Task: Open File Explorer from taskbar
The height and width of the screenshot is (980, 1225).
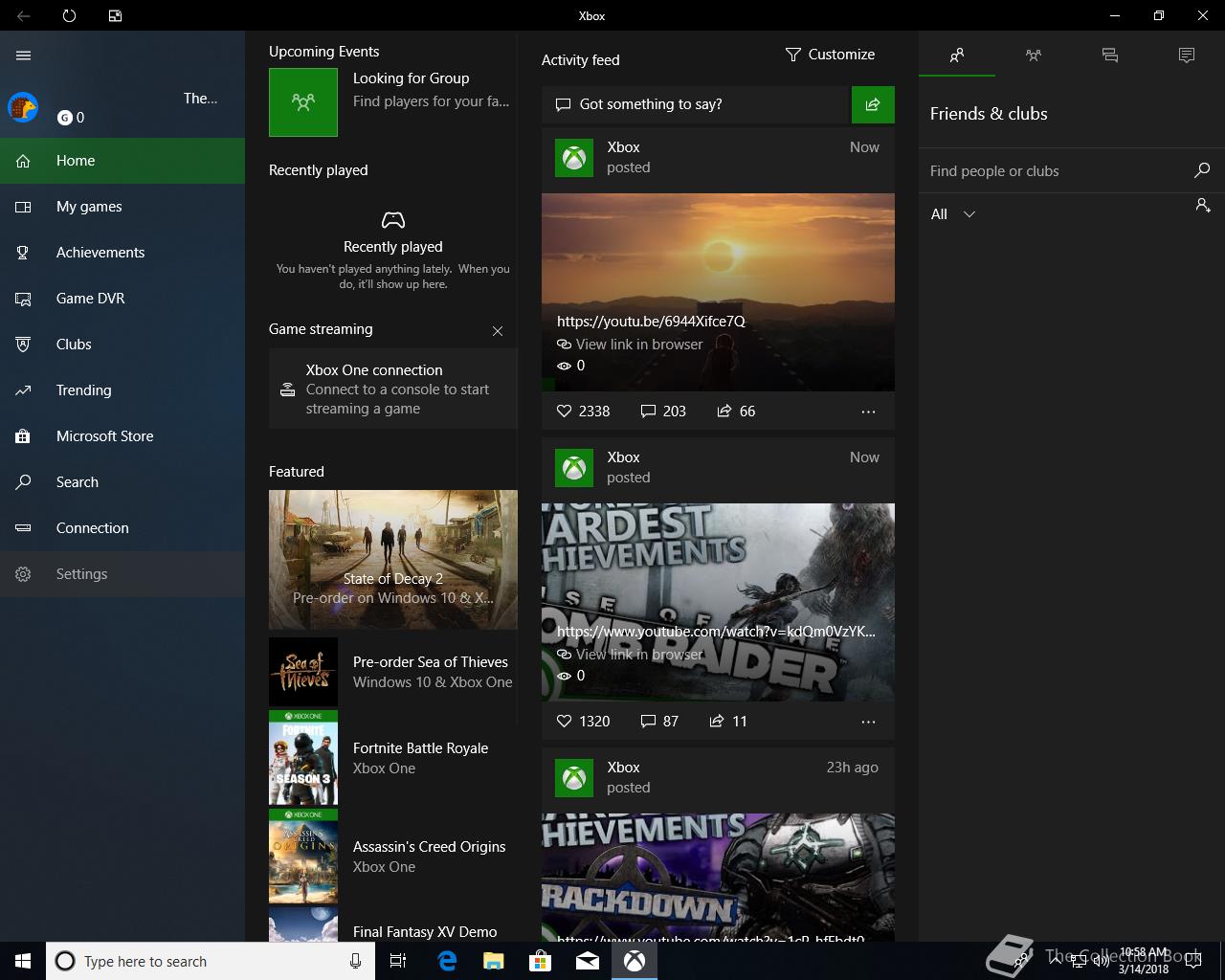Action: 494,961
